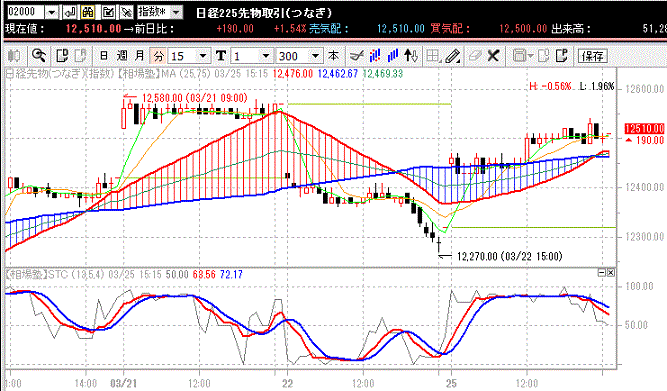Click the STC value 72.17 in blue
The image size is (667, 391).
pos(231,274)
